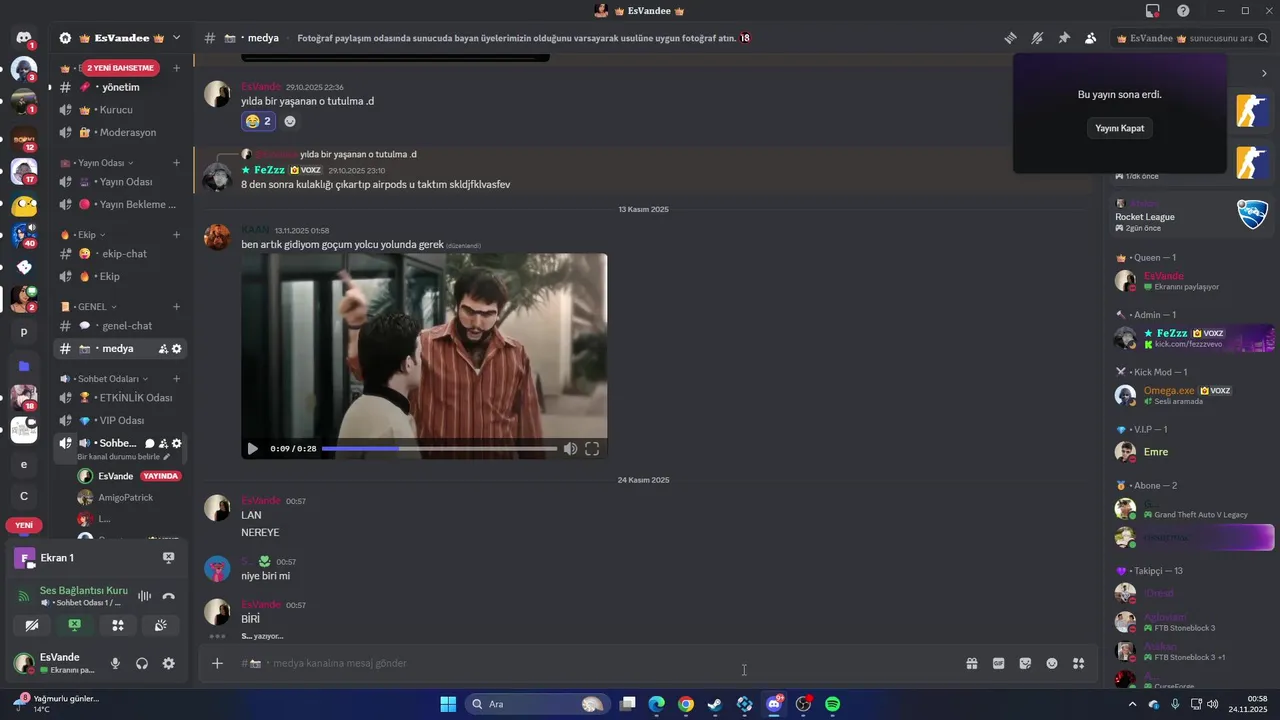This screenshot has height=720, width=1280.
Task: Open the yönetim channel
Action: pyautogui.click(x=120, y=87)
